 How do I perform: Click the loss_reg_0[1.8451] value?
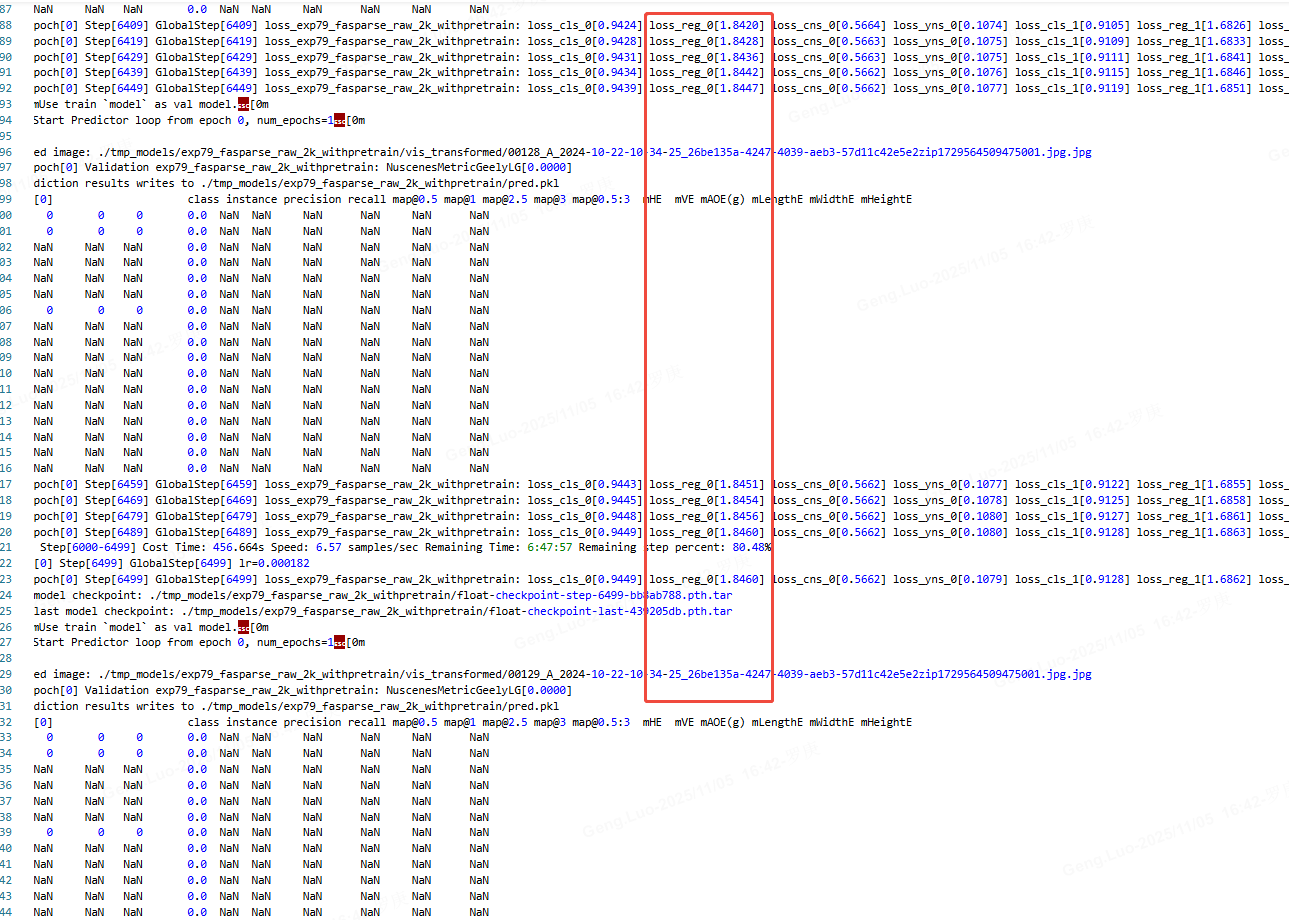707,484
